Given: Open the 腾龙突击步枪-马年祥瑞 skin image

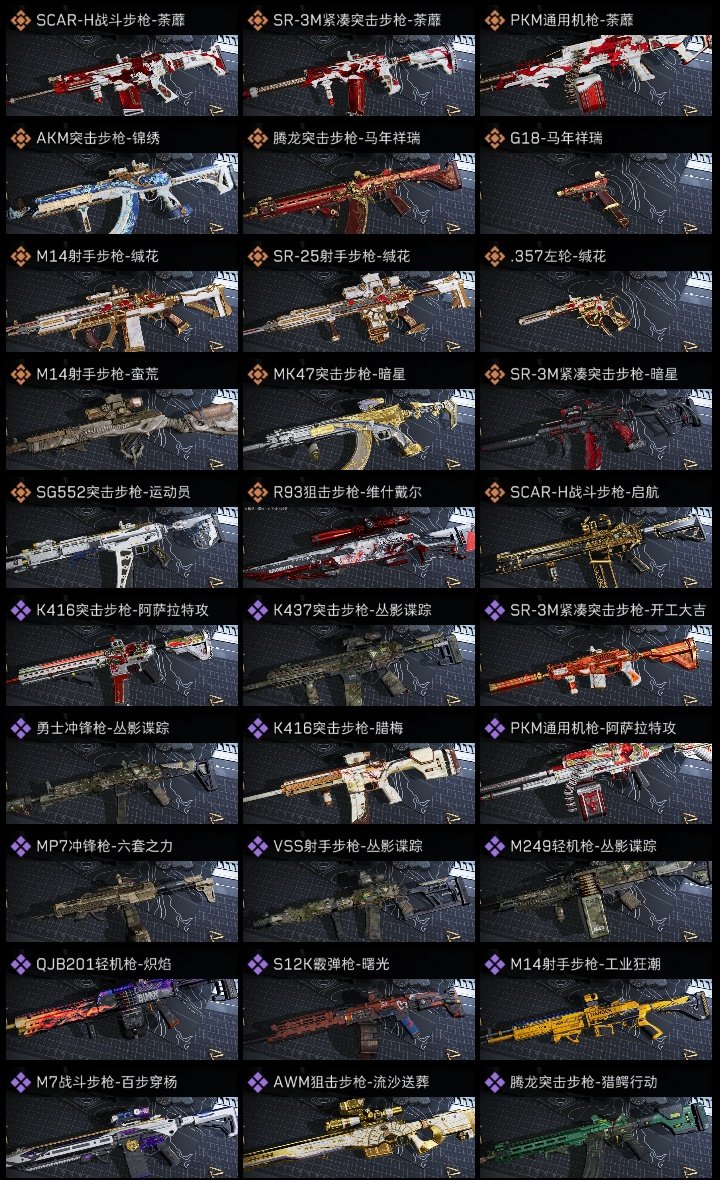Looking at the screenshot, I should (359, 193).
